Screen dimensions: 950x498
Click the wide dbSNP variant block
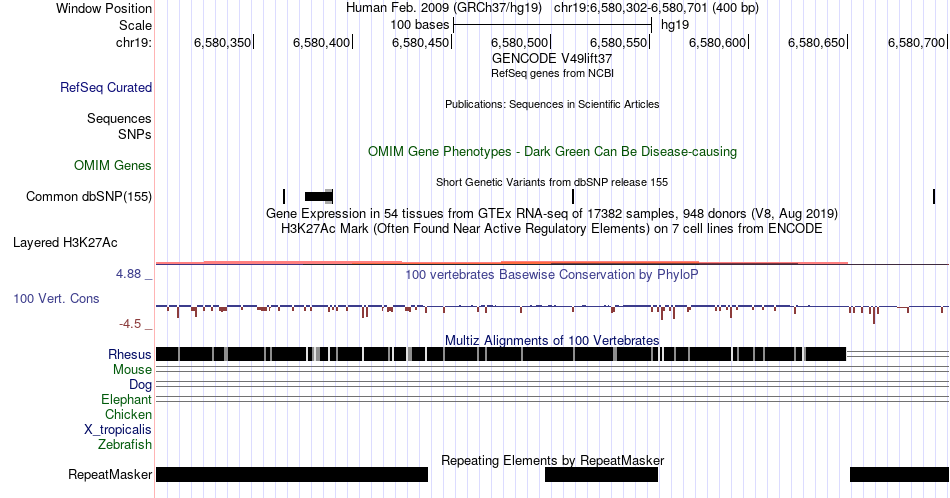click(319, 196)
